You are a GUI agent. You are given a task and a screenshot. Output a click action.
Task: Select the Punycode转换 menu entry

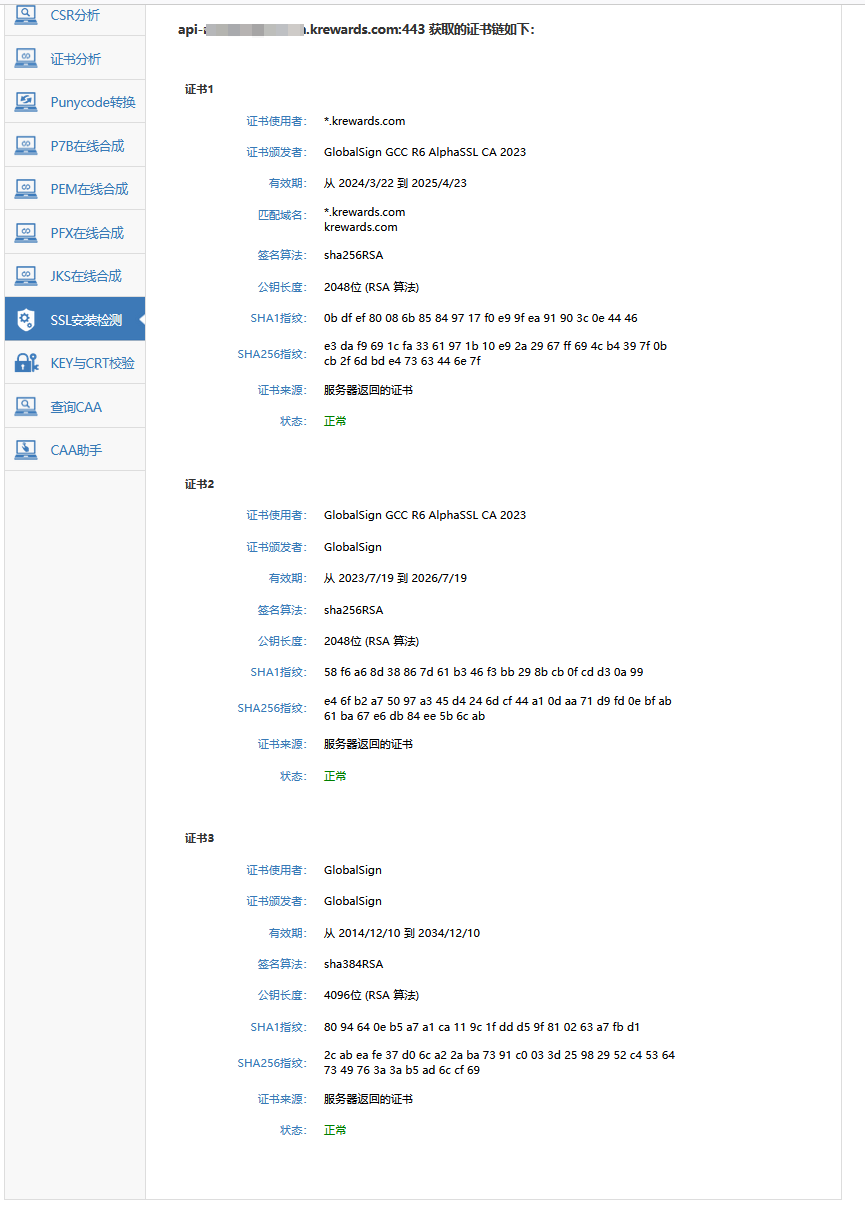[x=75, y=102]
